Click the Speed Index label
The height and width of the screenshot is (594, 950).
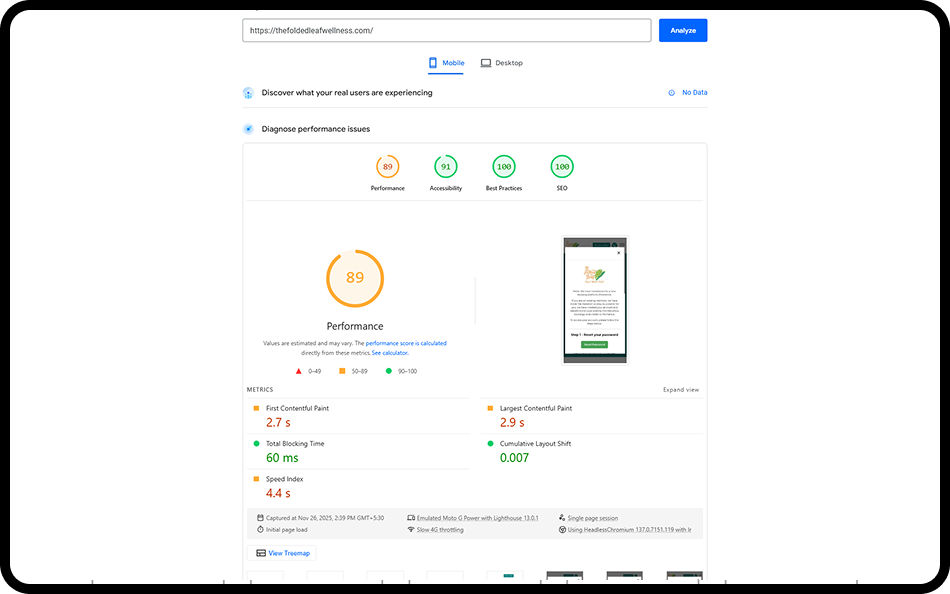tap(285, 479)
